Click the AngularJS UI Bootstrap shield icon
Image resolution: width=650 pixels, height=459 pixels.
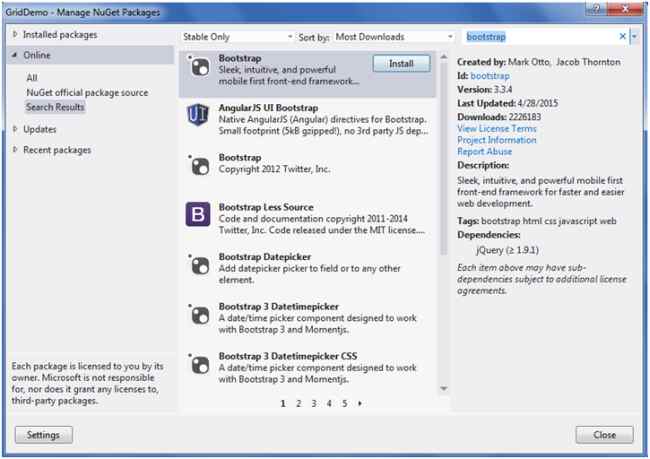(198, 115)
